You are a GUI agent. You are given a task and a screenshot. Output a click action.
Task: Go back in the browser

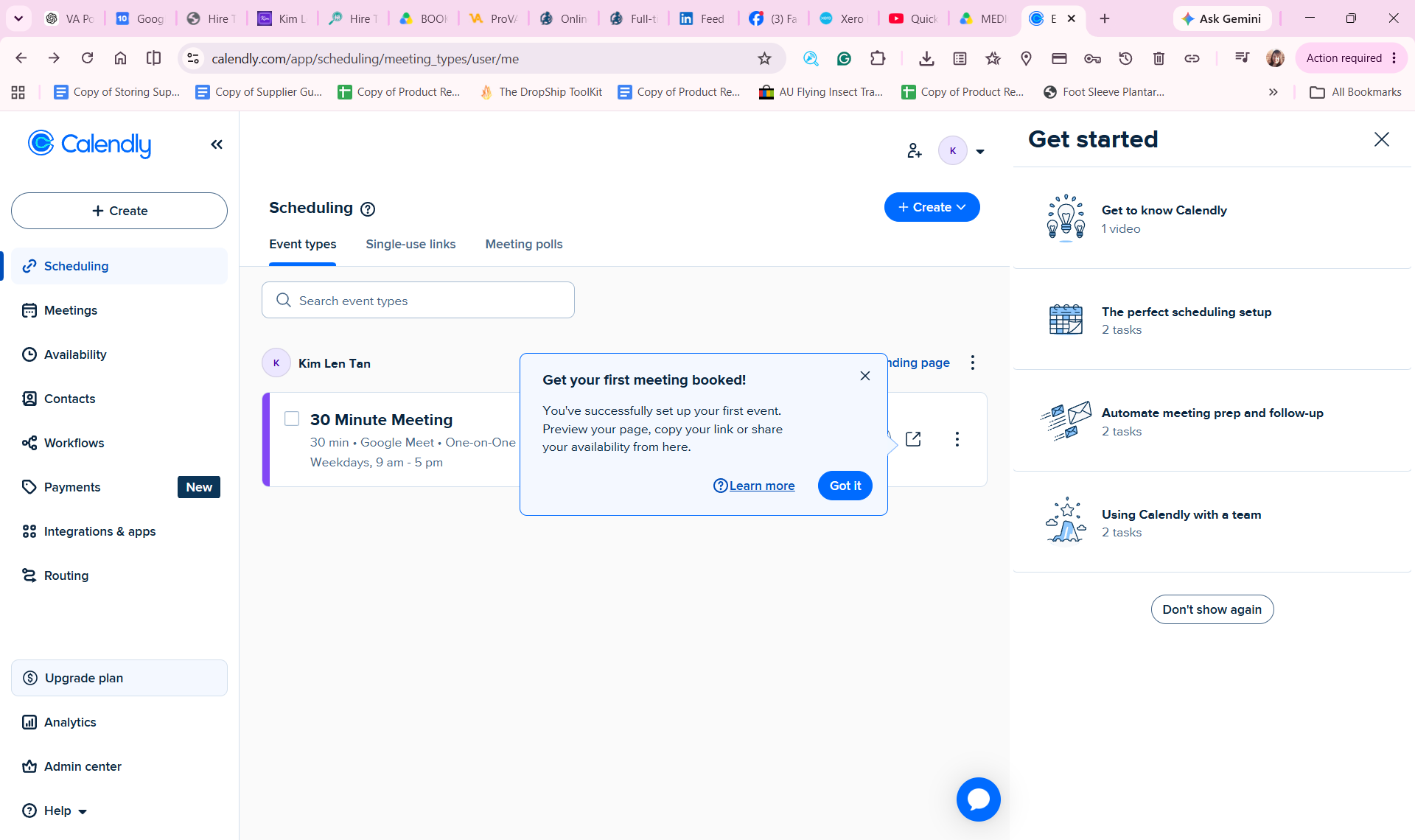21,58
